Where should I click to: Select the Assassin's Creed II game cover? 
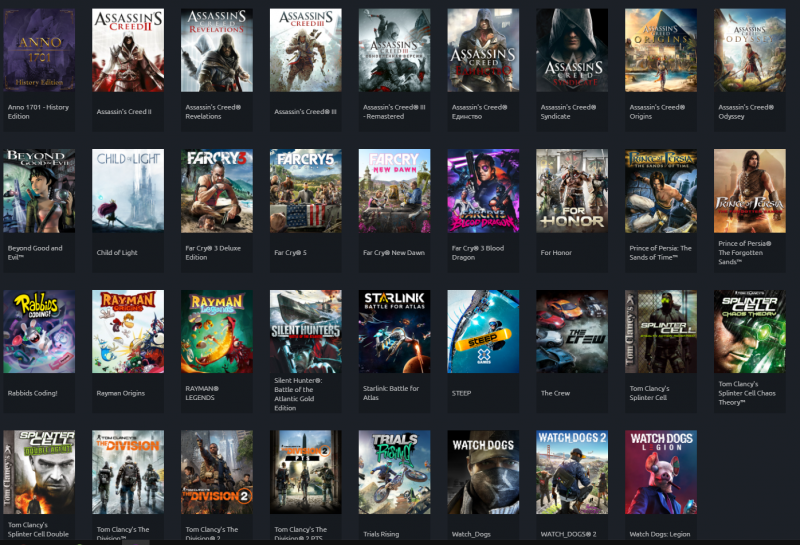pos(128,50)
